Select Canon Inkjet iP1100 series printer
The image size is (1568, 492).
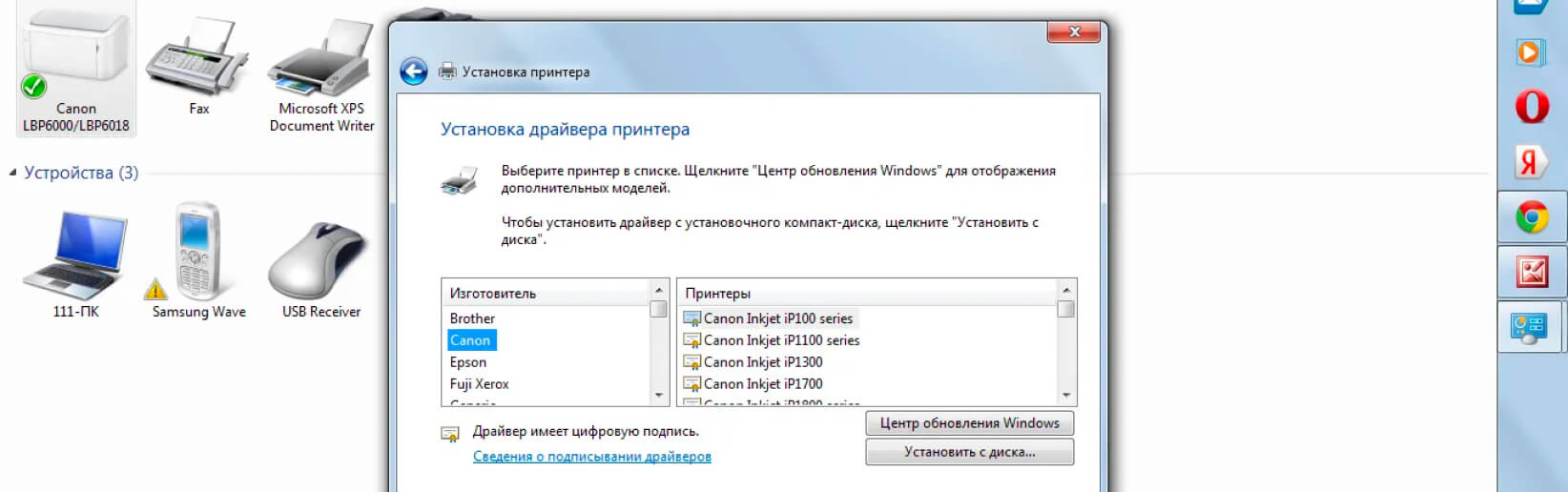coord(773,340)
